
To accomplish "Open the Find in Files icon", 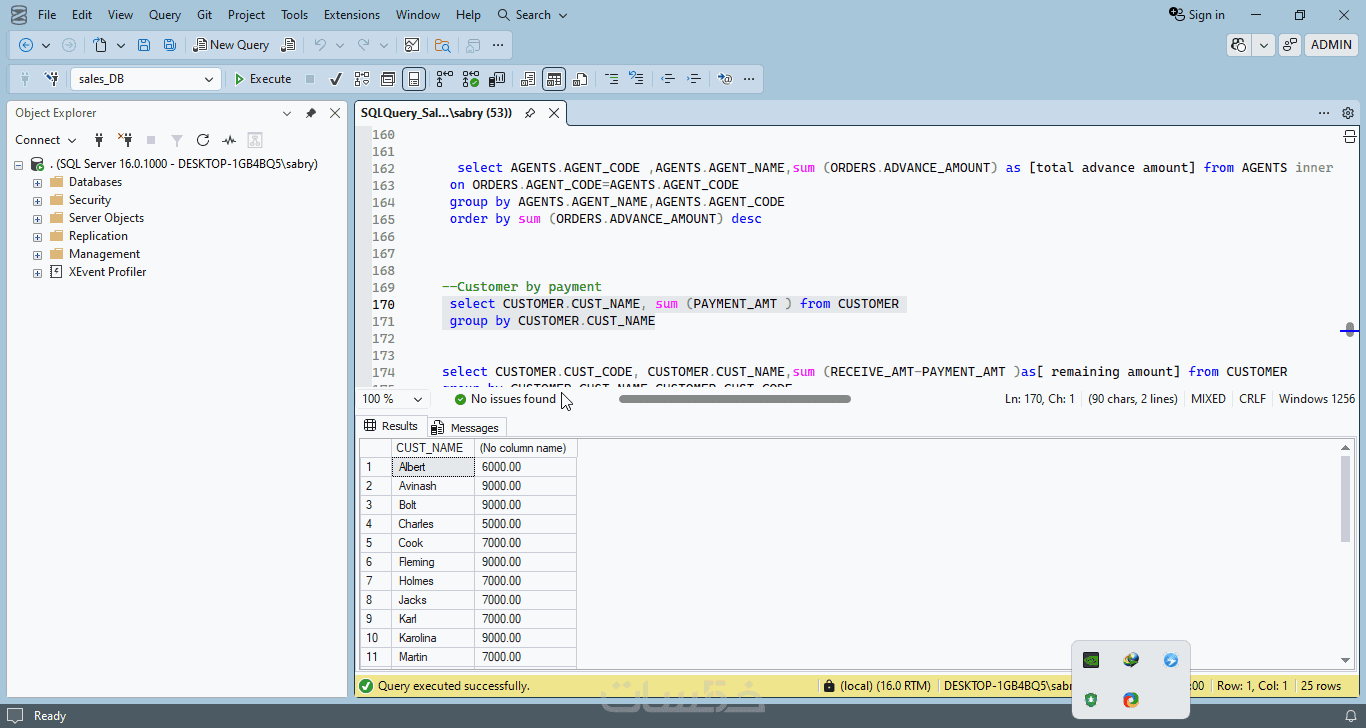I will coord(442,45).
